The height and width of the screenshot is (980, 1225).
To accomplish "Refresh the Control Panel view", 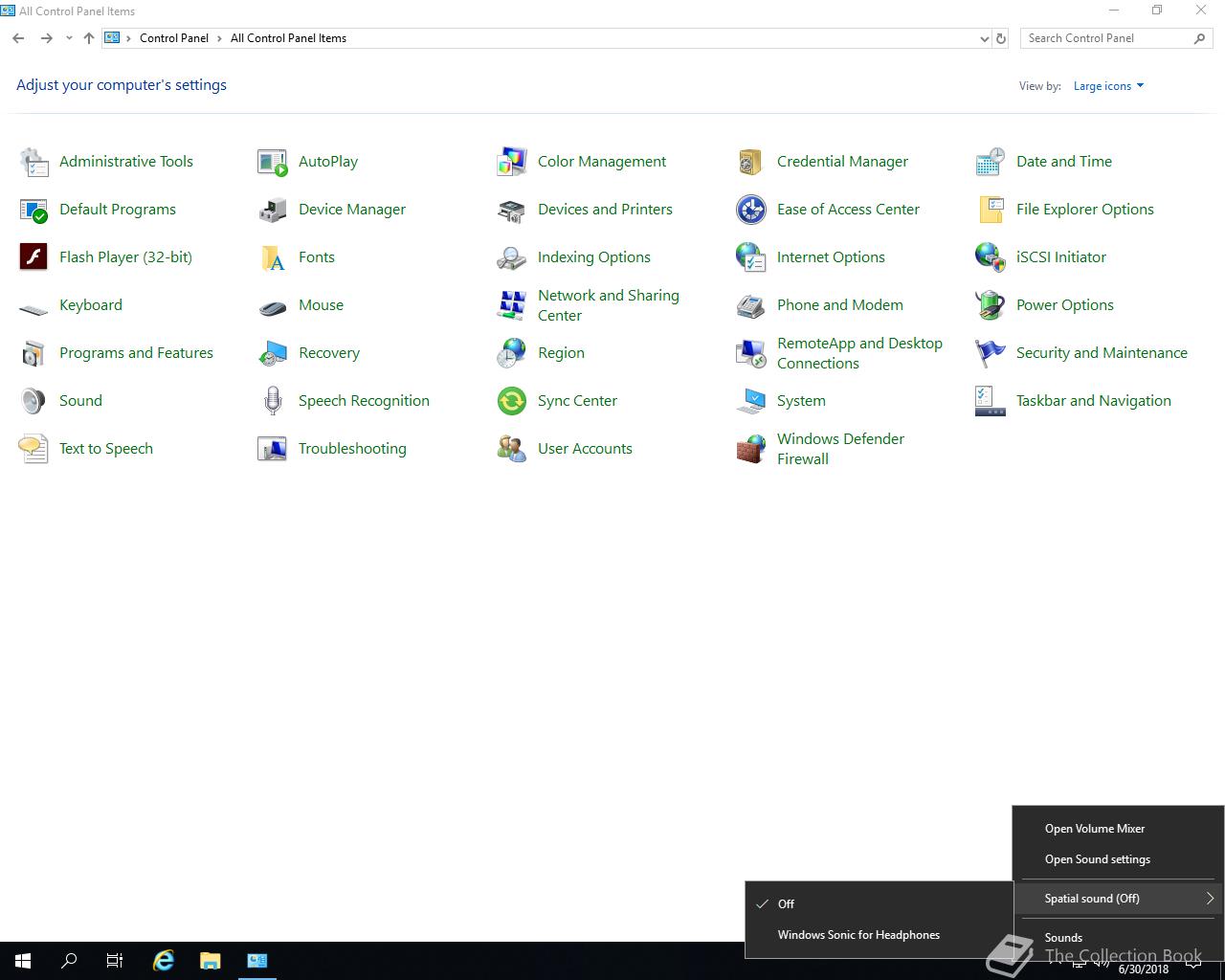I will [1001, 38].
